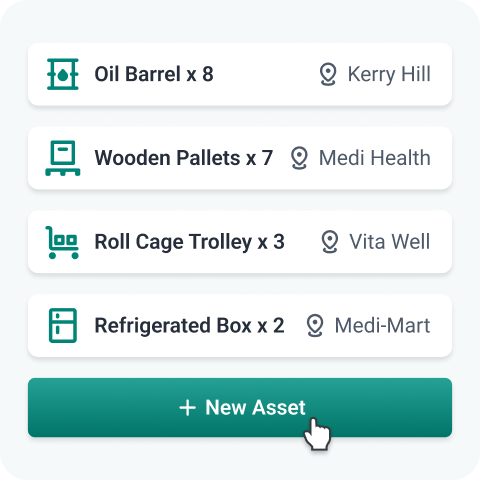Click the Medi-Mart location label
The width and height of the screenshot is (480, 480).
[x=382, y=326]
